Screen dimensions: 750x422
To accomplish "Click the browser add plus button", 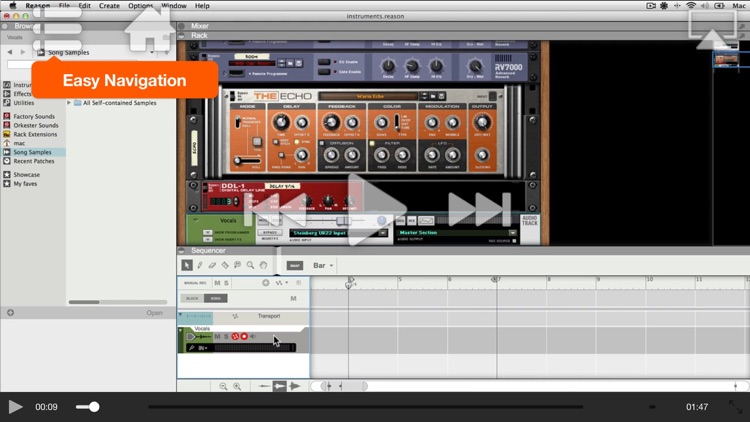I will click(11, 313).
